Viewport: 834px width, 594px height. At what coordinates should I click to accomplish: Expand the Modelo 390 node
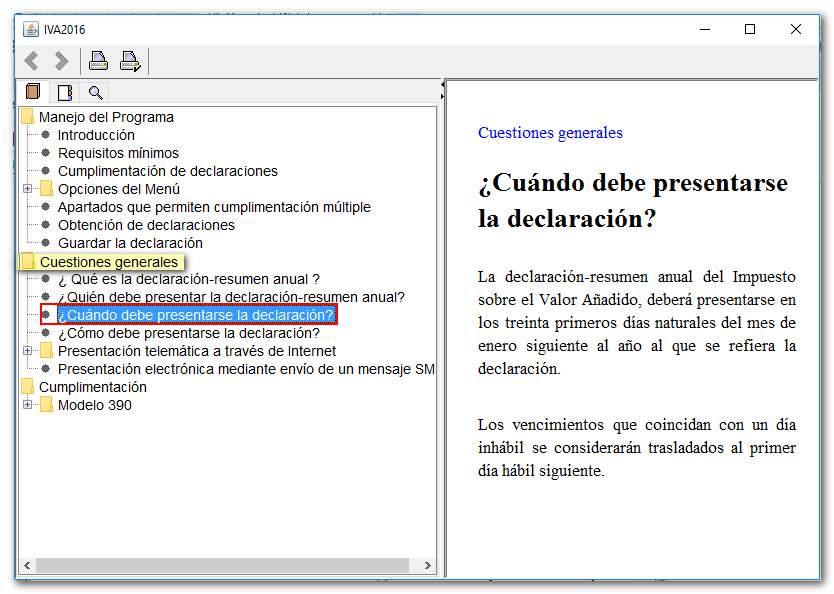tap(28, 405)
